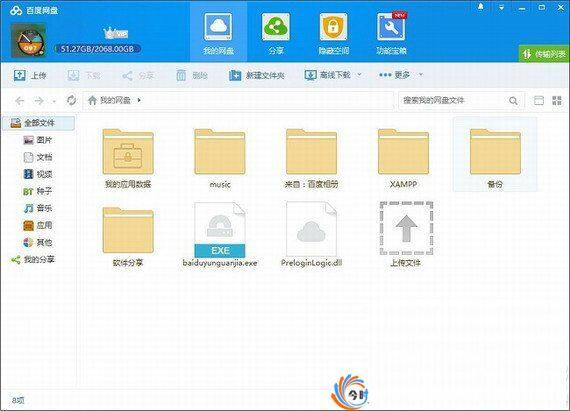Select 文档 category in sidebar
The height and width of the screenshot is (411, 570).
[x=38, y=157]
